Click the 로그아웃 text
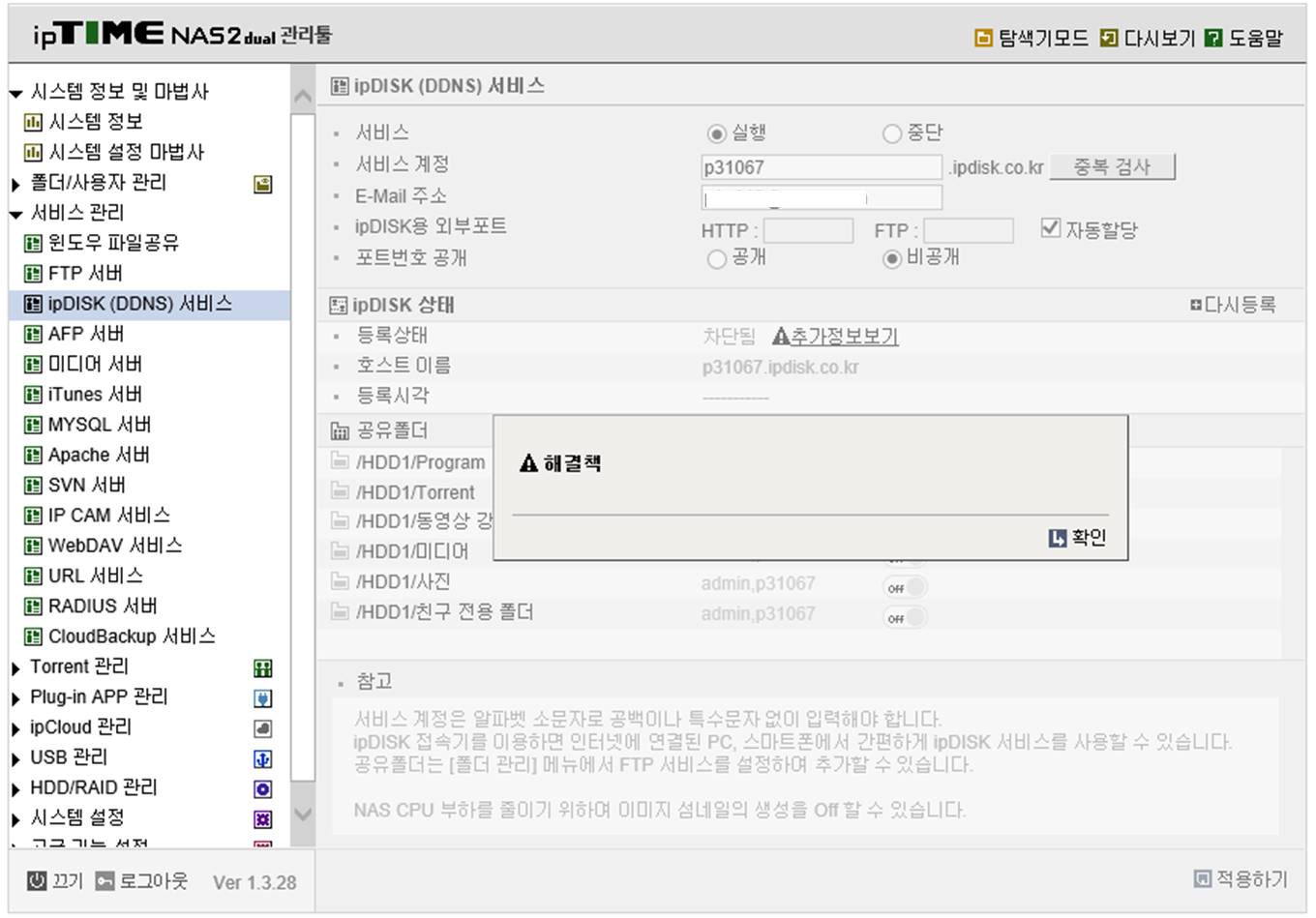This screenshot has width=1316, height=918. coord(153,880)
